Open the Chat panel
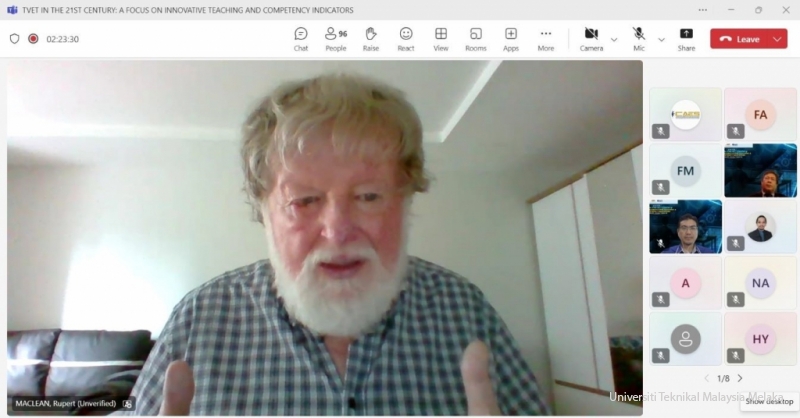 (300, 38)
